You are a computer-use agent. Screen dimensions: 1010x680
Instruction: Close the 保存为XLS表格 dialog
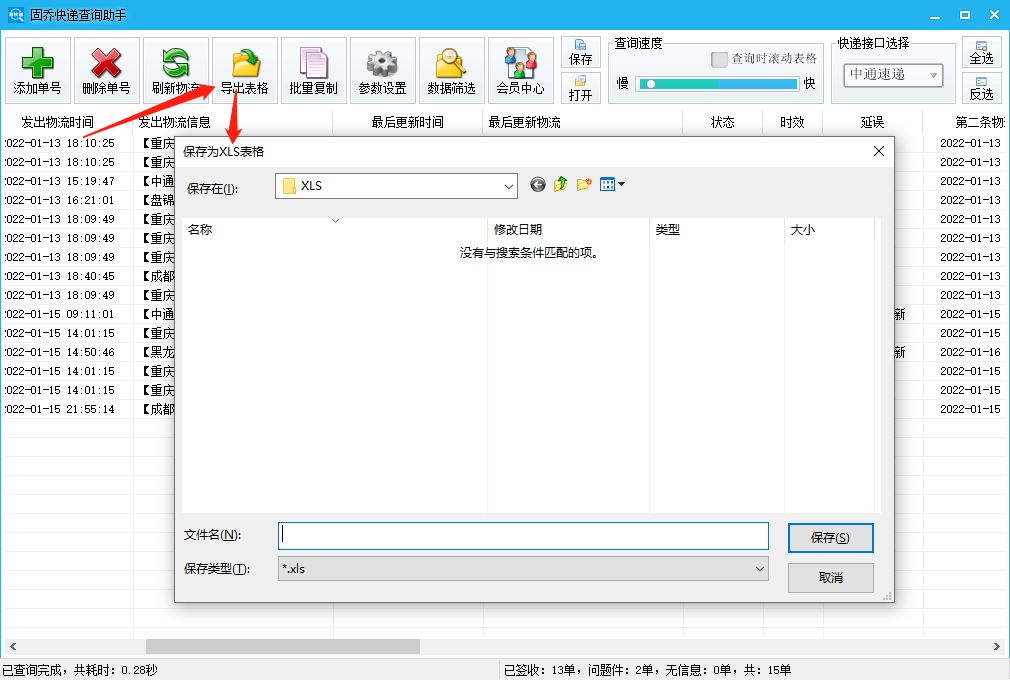pos(879,151)
